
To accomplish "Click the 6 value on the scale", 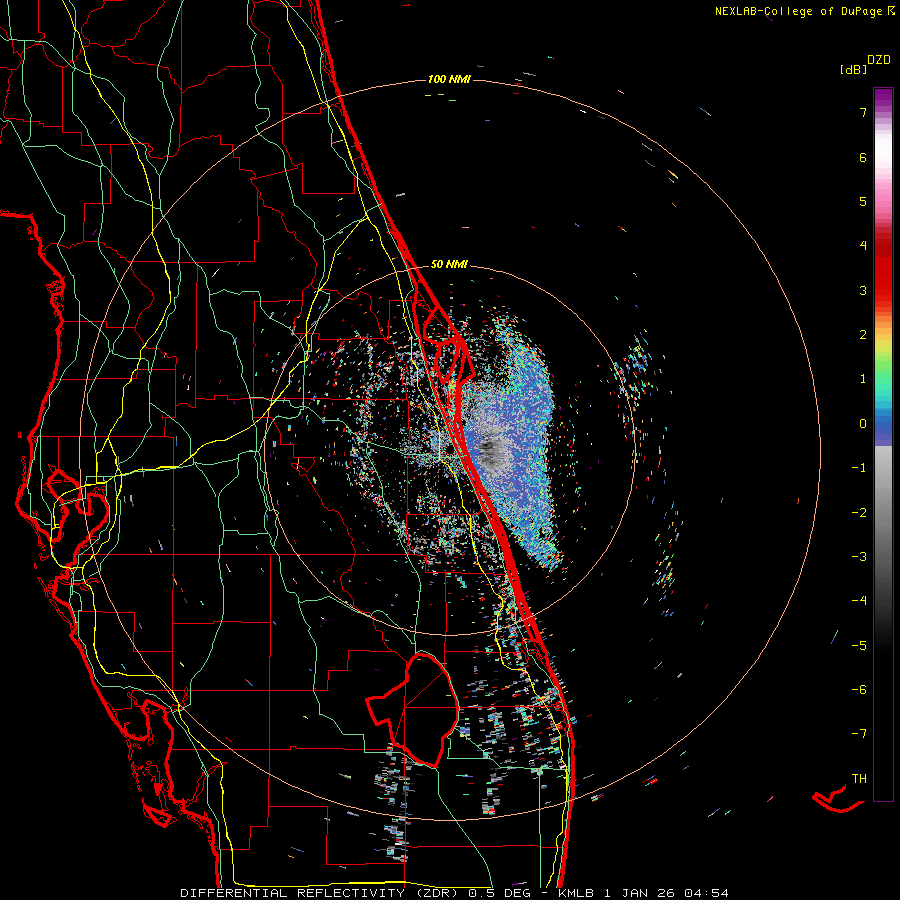I will (863, 157).
